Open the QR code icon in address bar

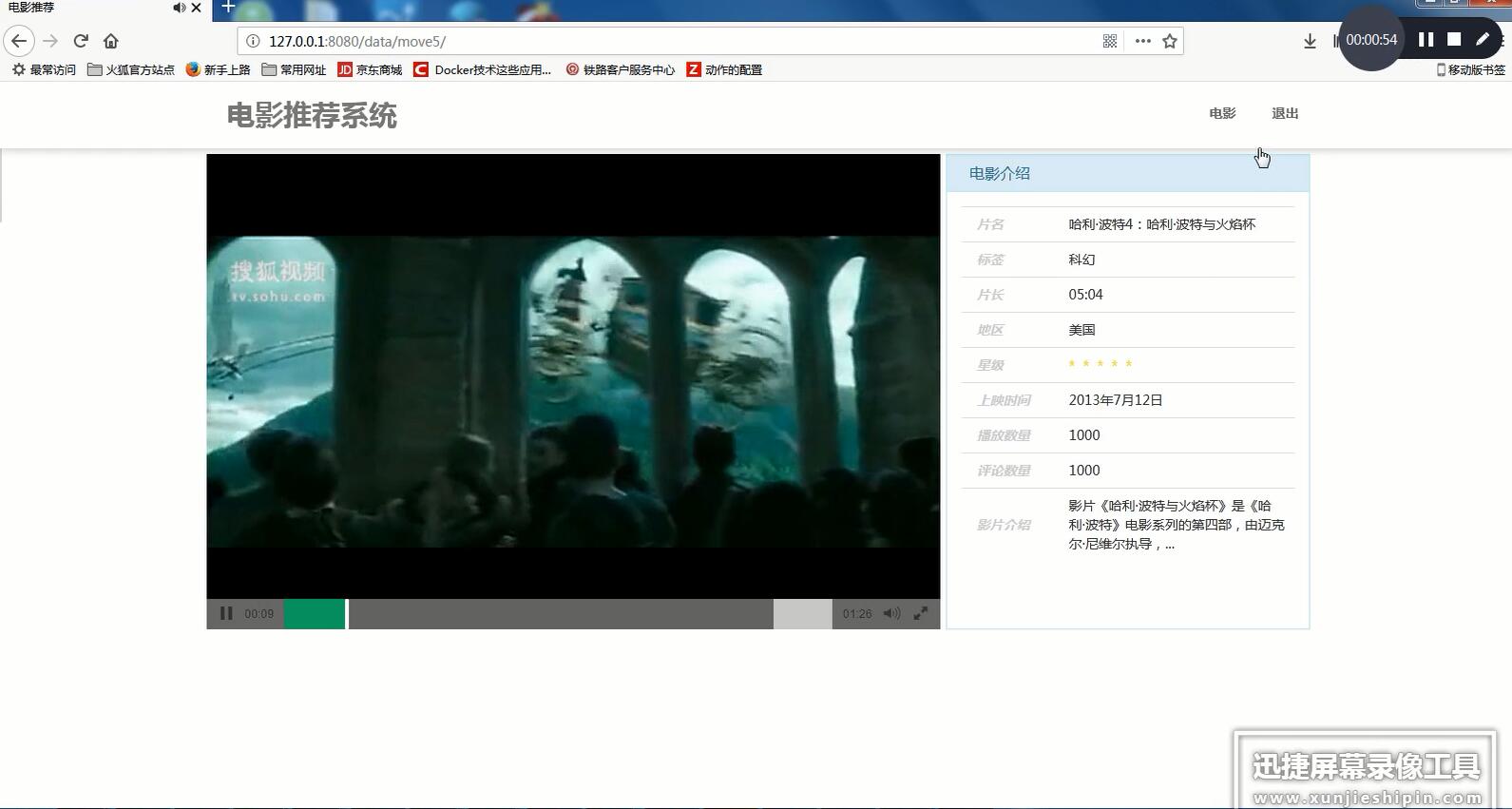[1110, 41]
